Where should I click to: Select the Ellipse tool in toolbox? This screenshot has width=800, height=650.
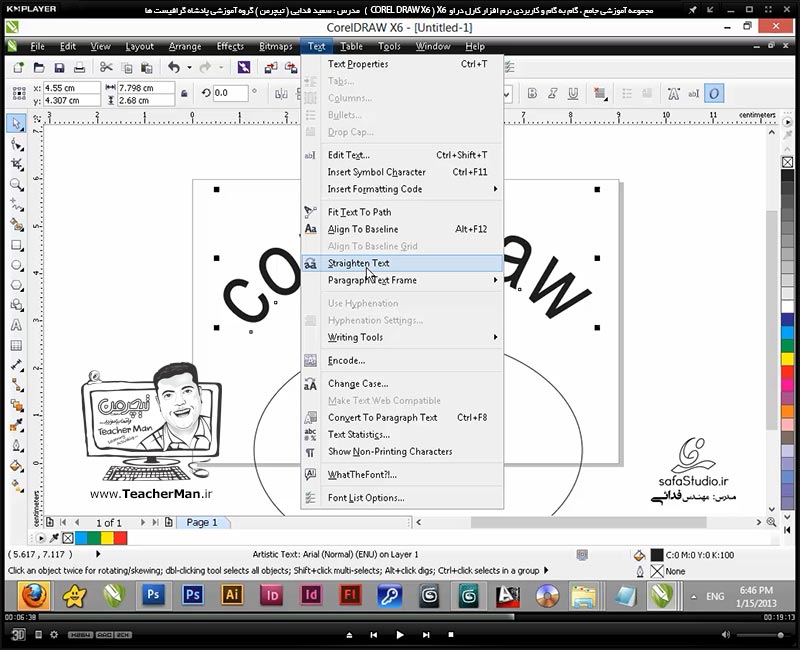pos(16,265)
